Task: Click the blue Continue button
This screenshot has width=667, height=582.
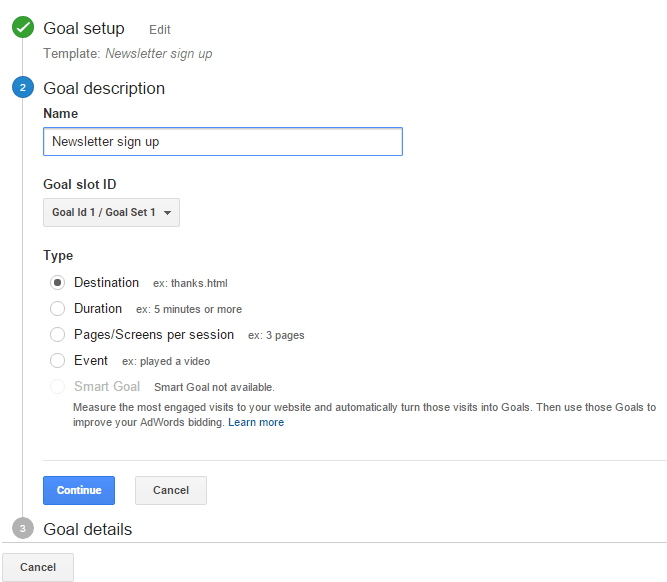Action: tap(79, 490)
